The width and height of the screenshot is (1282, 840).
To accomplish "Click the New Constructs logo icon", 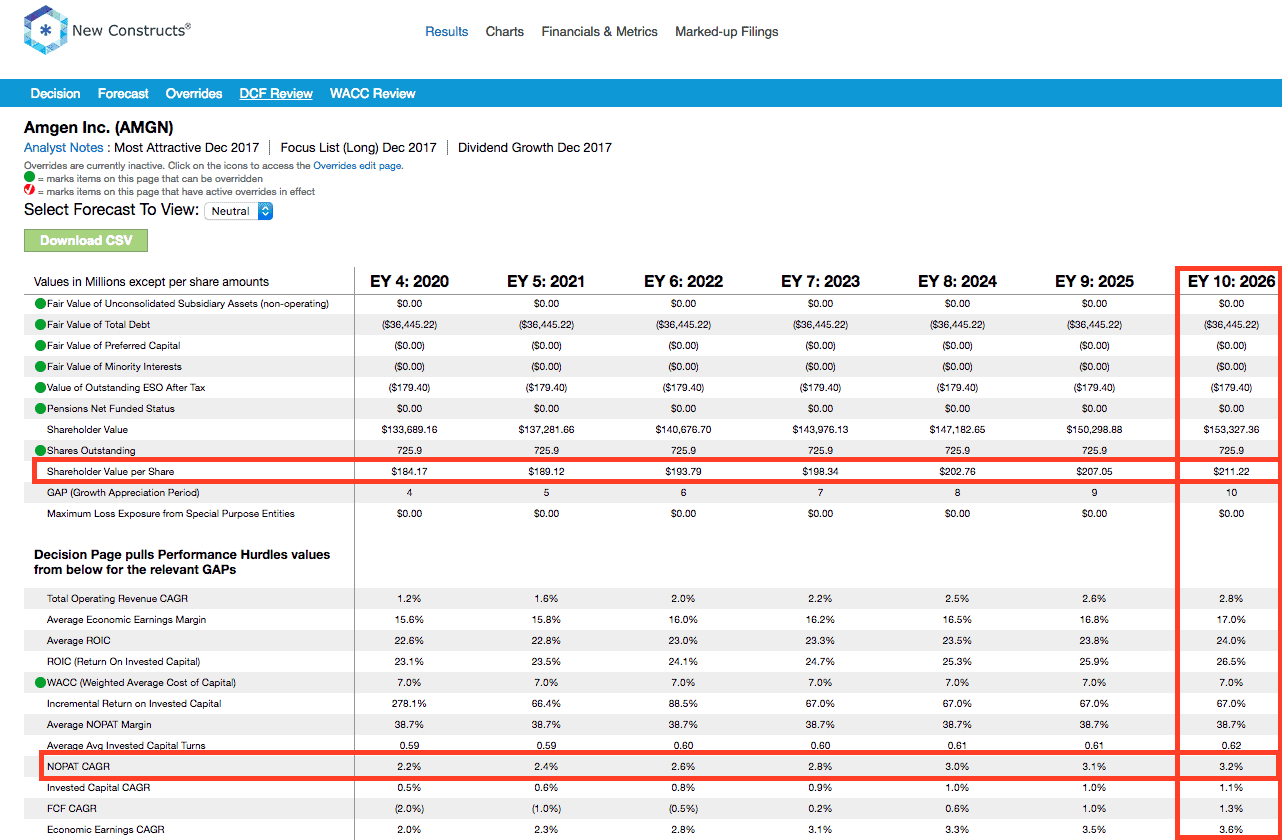I will tap(44, 31).
